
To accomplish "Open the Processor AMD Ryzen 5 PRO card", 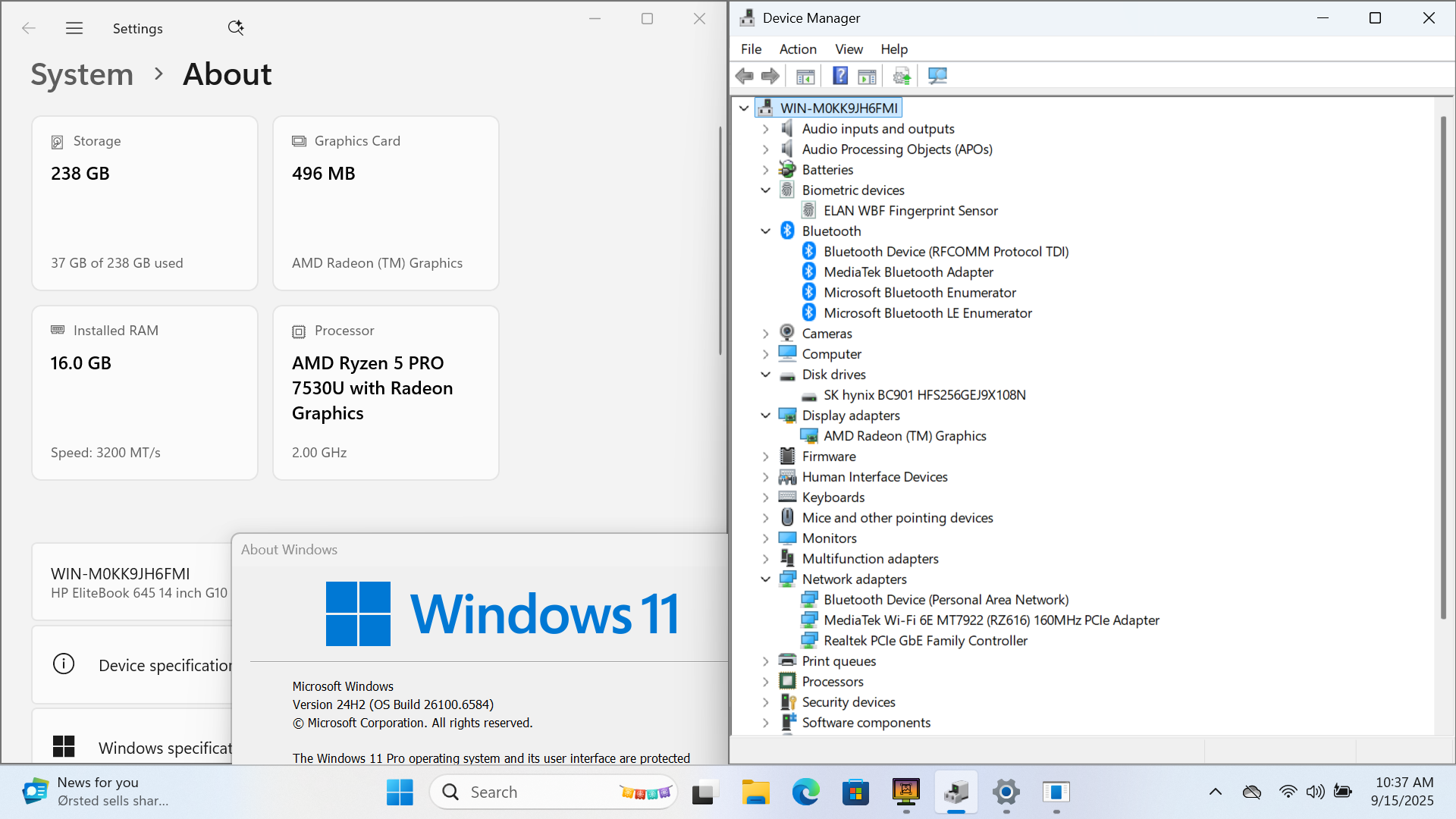I will coord(386,393).
